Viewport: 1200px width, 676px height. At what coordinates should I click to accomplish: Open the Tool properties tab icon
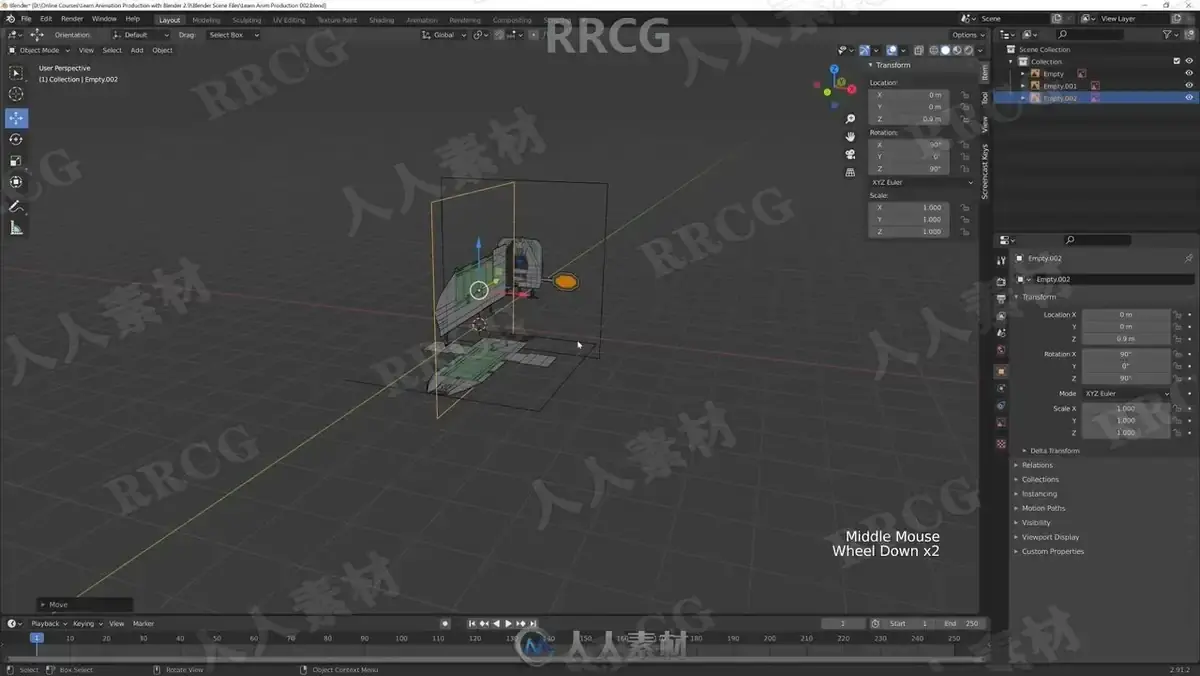pos(1001,261)
